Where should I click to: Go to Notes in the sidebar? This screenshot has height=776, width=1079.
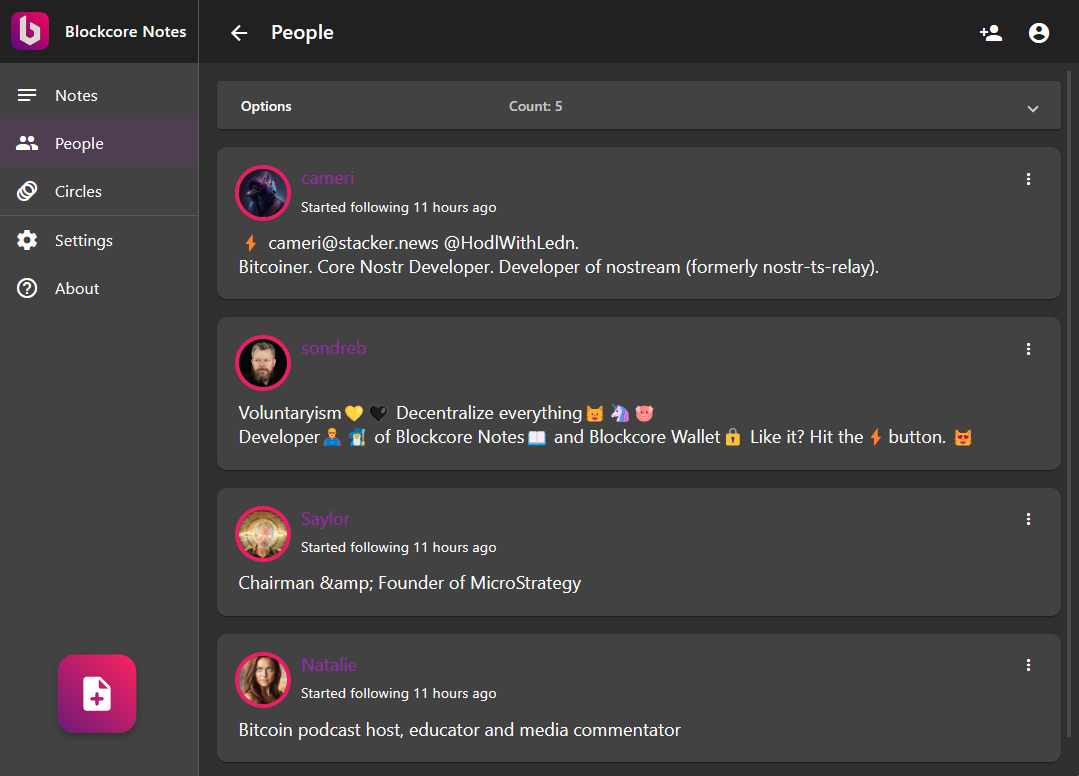tap(76, 96)
